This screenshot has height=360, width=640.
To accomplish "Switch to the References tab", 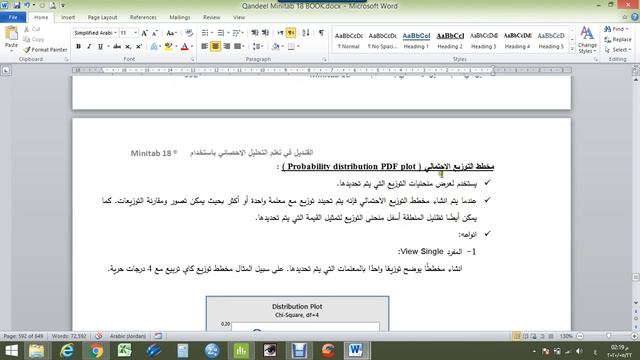I will tap(143, 17).
